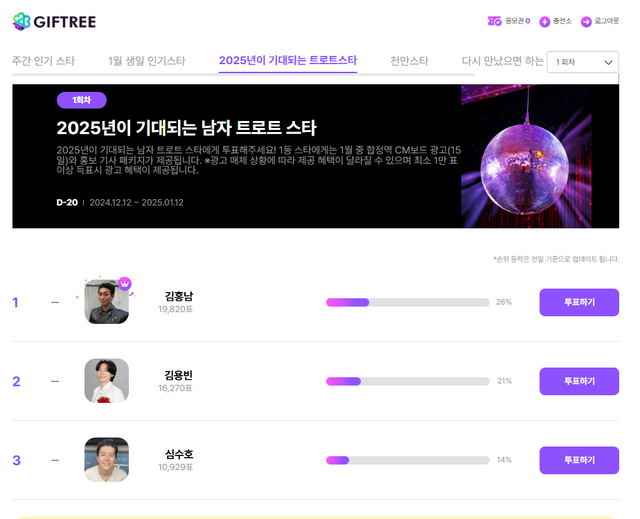Click the 1회차 badge in banner
The height and width of the screenshot is (519, 640).
click(x=82, y=100)
